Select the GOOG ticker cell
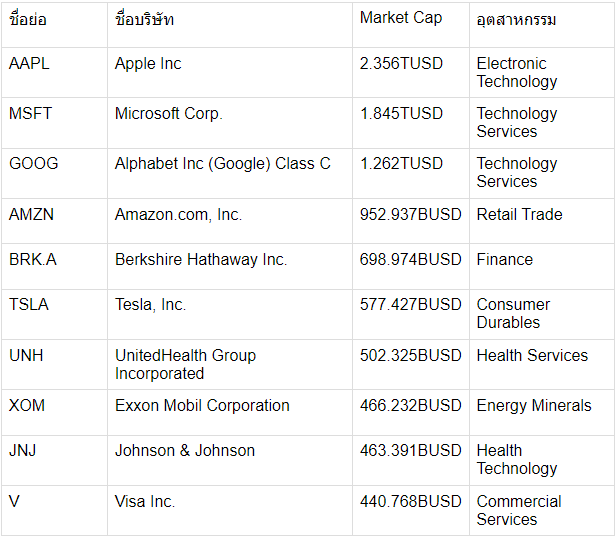 33,164
